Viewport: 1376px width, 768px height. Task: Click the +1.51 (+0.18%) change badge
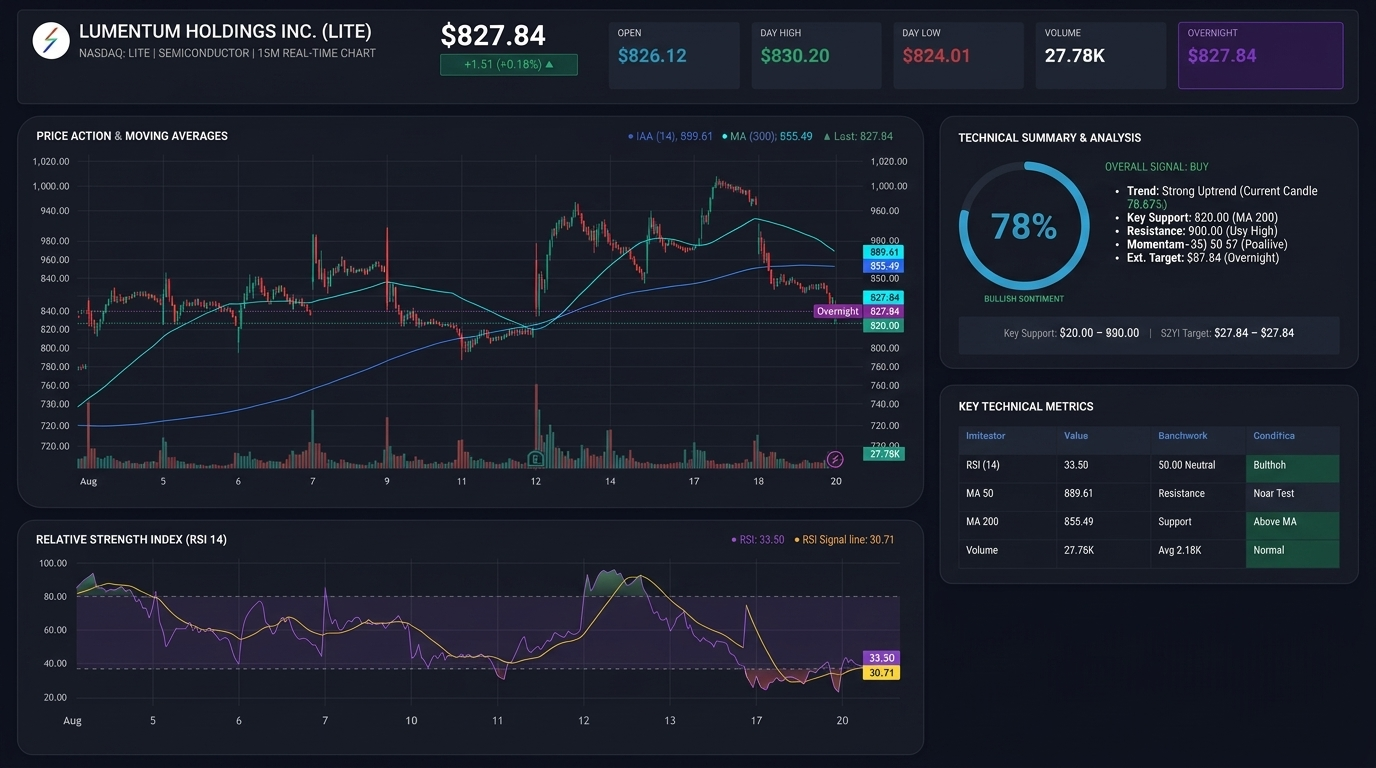tap(509, 65)
